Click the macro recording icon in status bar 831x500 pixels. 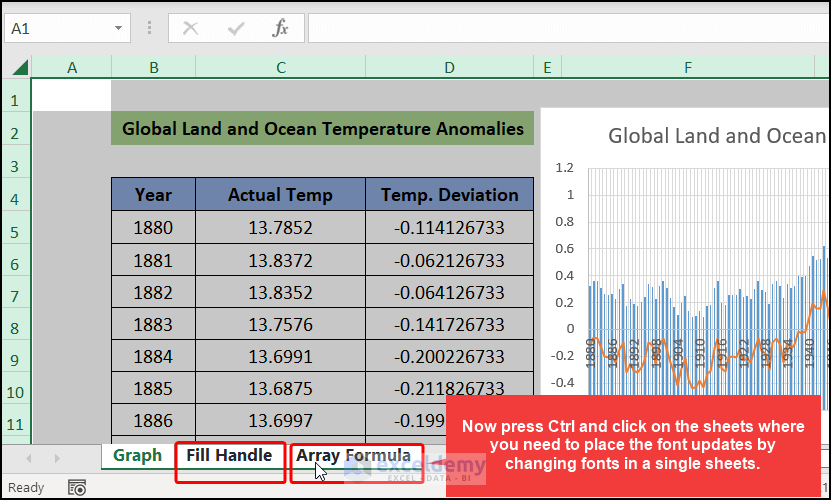77,487
